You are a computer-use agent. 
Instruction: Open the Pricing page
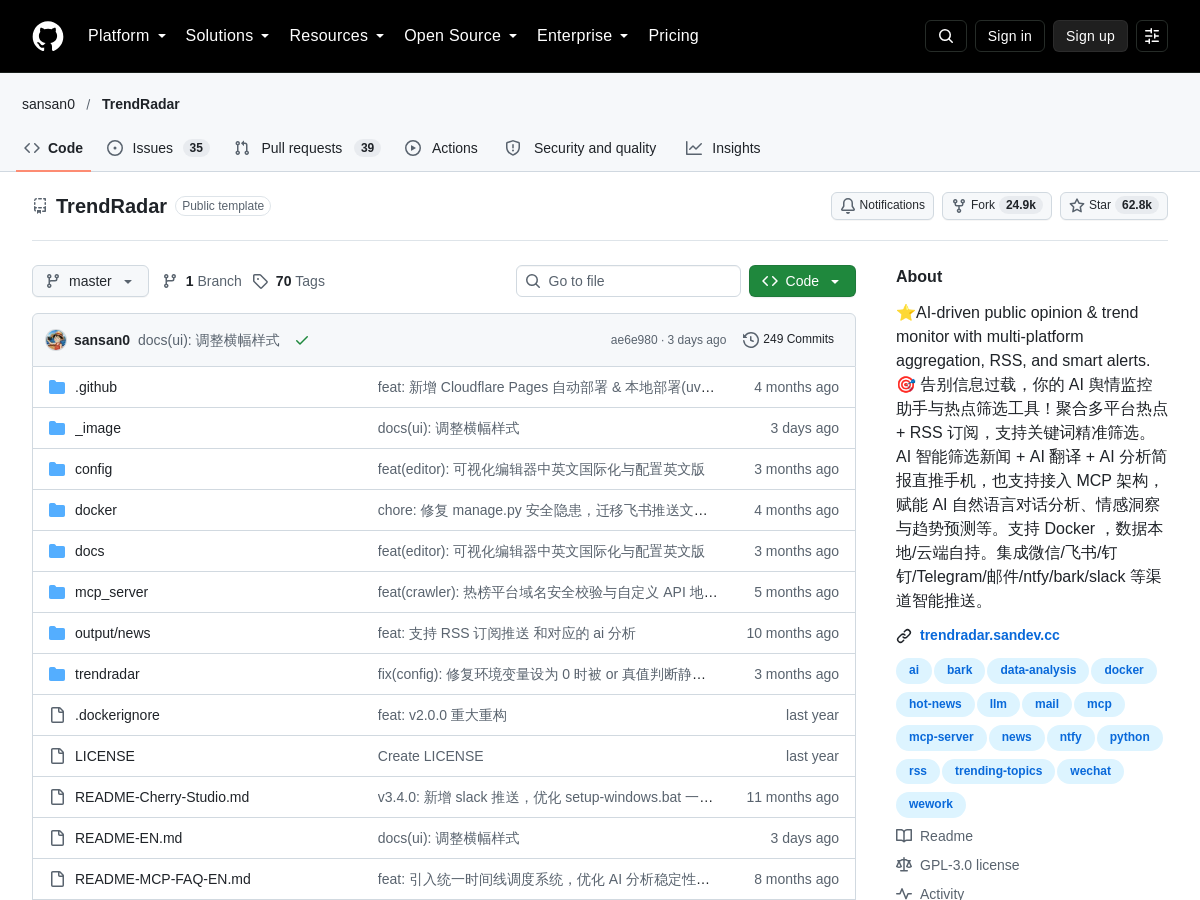pyautogui.click(x=673, y=36)
